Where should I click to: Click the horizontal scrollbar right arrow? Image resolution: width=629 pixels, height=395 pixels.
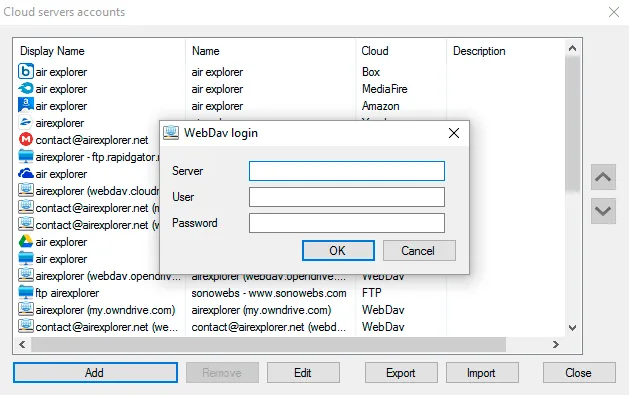(556, 344)
